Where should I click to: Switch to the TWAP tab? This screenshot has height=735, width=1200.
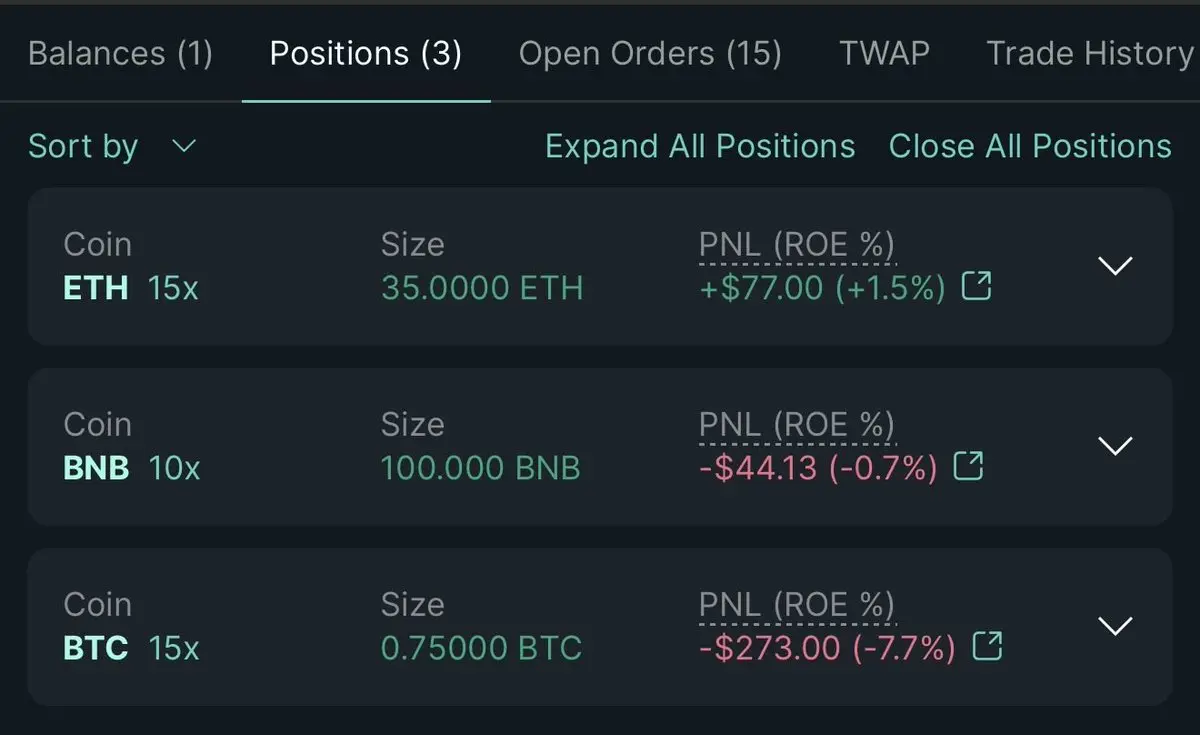884,53
